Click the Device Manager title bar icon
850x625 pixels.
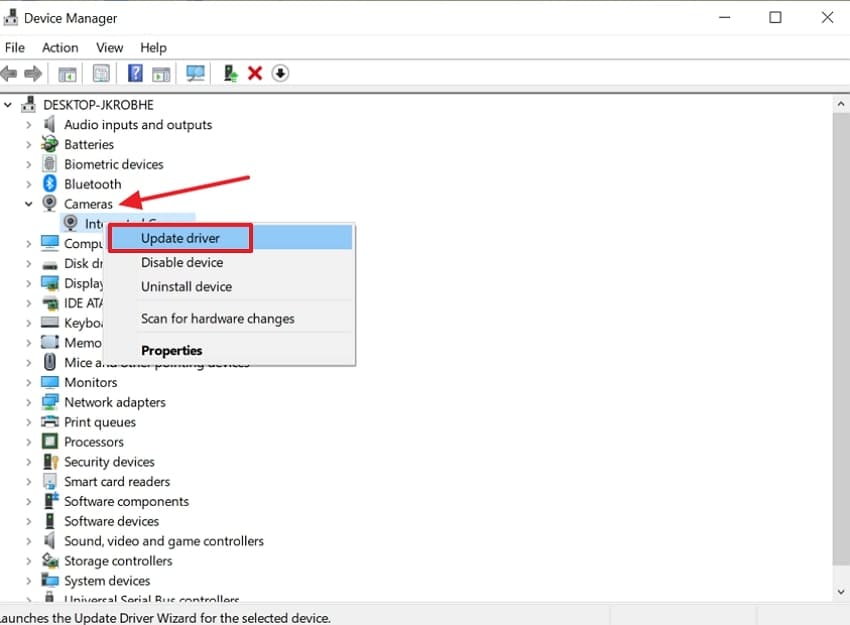click(11, 18)
